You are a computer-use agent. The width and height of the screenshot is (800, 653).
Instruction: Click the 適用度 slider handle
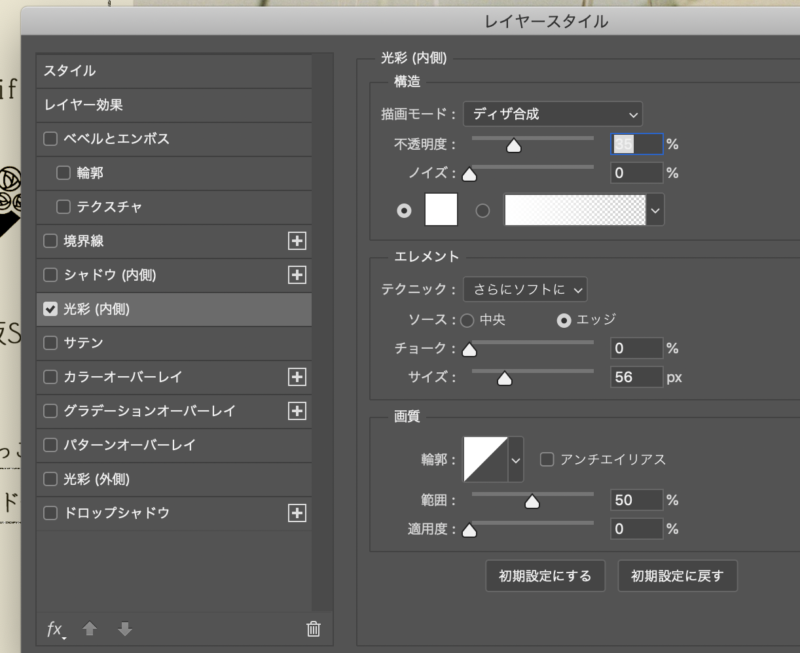point(469,531)
